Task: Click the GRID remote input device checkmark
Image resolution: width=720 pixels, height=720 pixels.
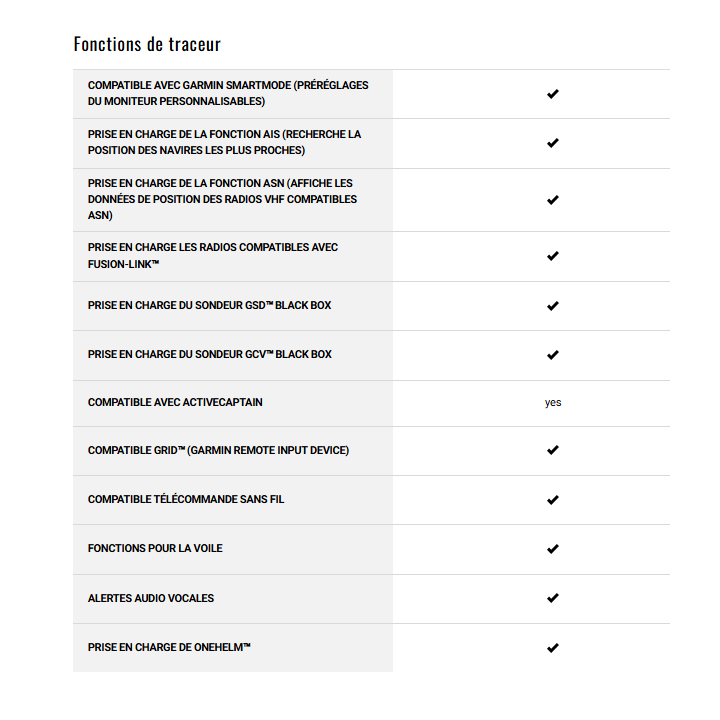Action: tap(552, 451)
